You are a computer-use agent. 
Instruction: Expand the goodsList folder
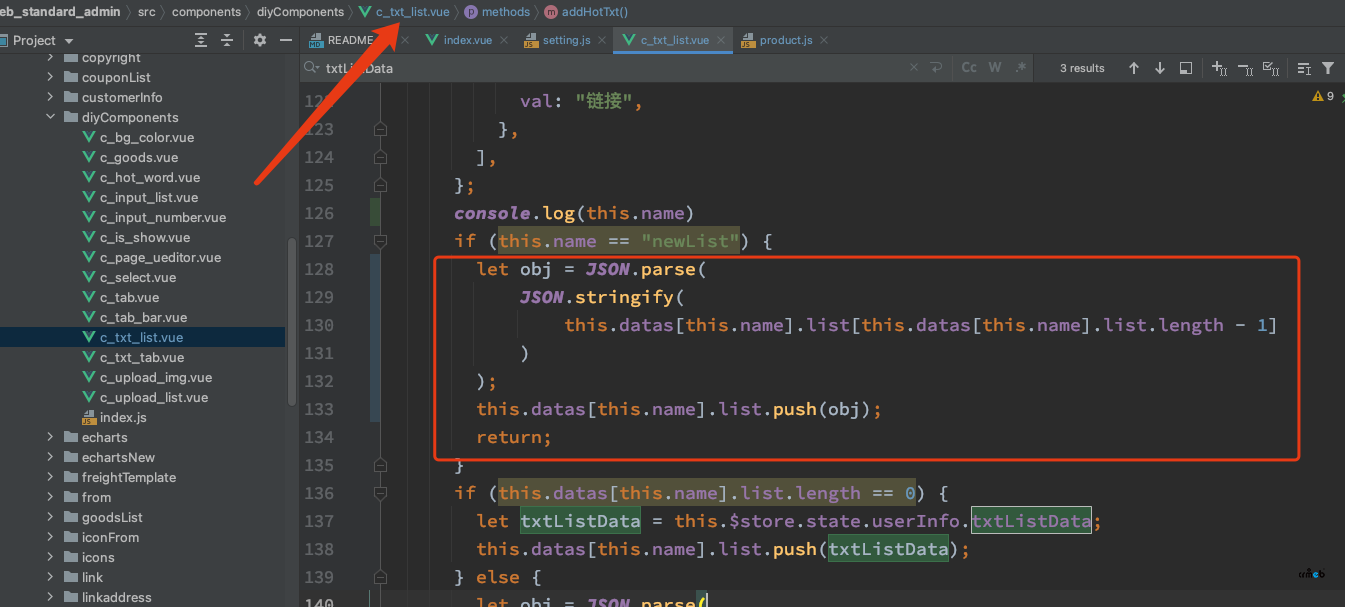[x=50, y=517]
